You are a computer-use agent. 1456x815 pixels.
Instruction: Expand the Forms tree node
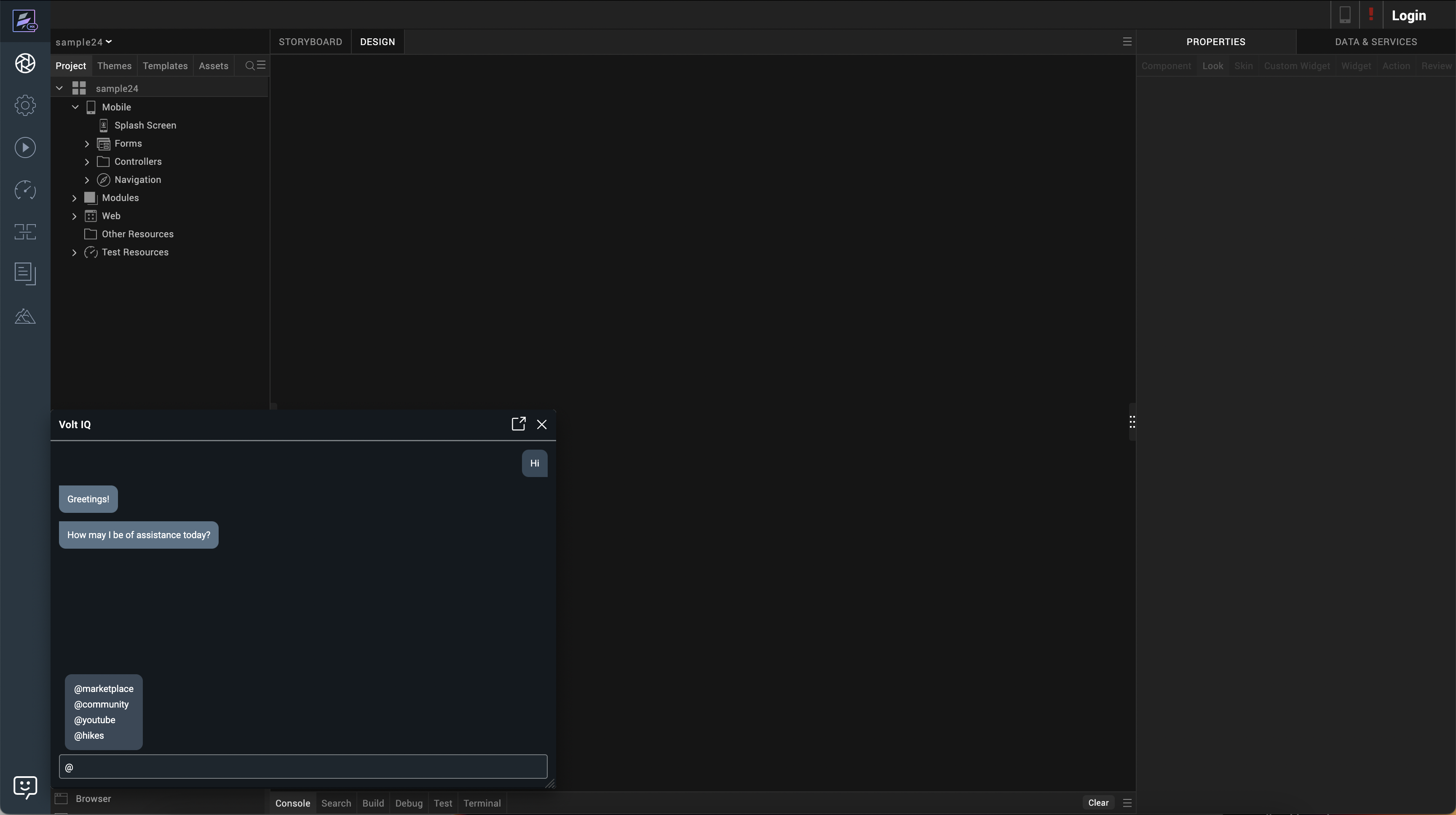[87, 144]
